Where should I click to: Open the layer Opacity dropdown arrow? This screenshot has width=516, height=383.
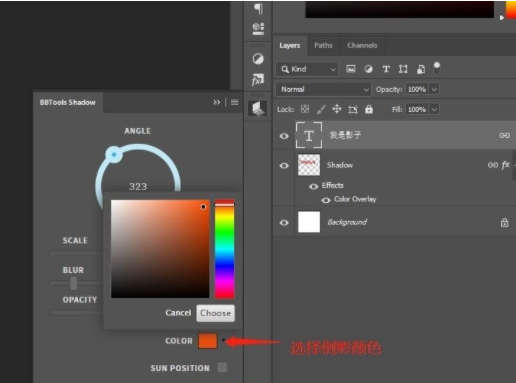434,89
